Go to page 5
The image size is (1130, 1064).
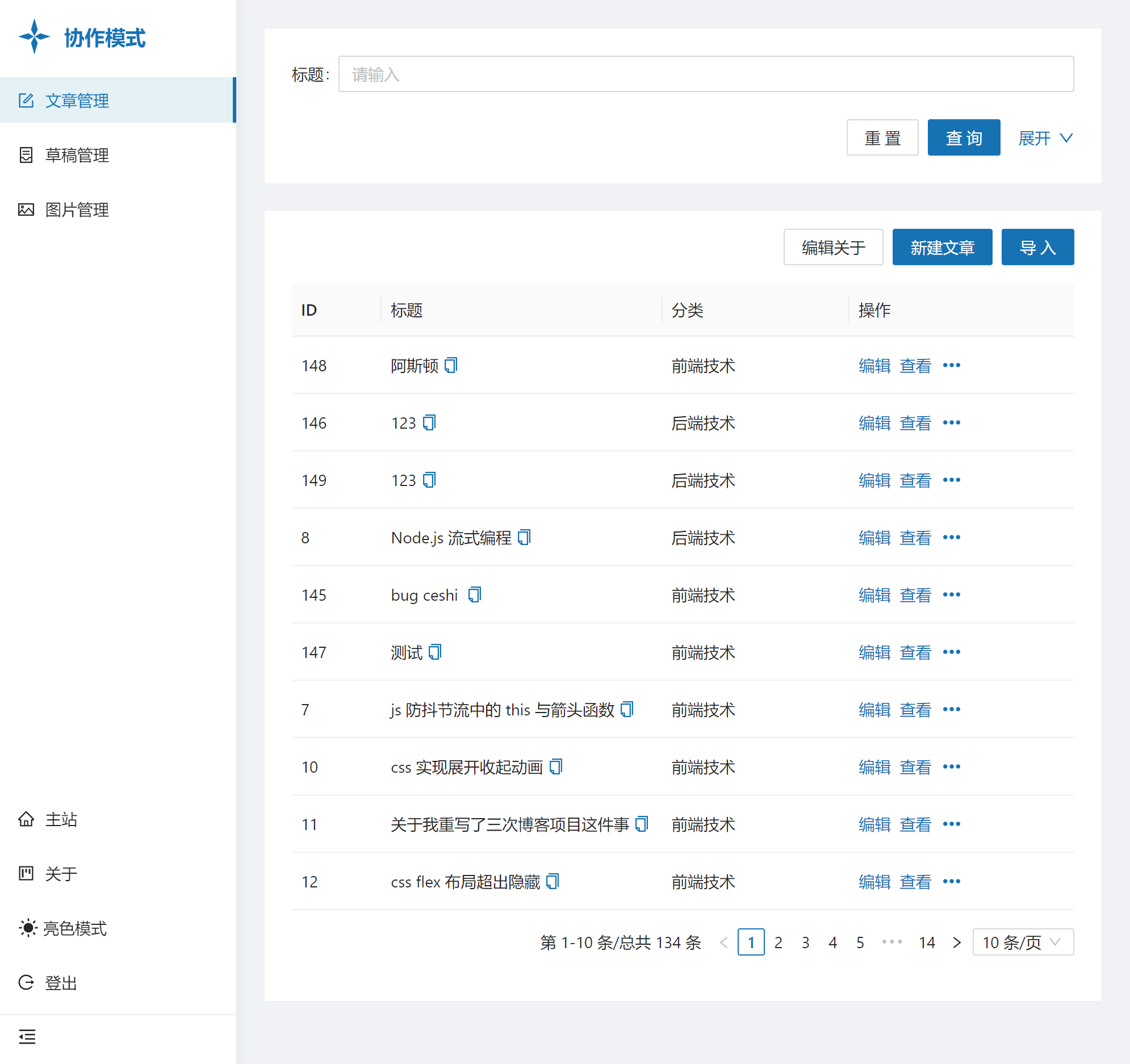click(x=860, y=942)
